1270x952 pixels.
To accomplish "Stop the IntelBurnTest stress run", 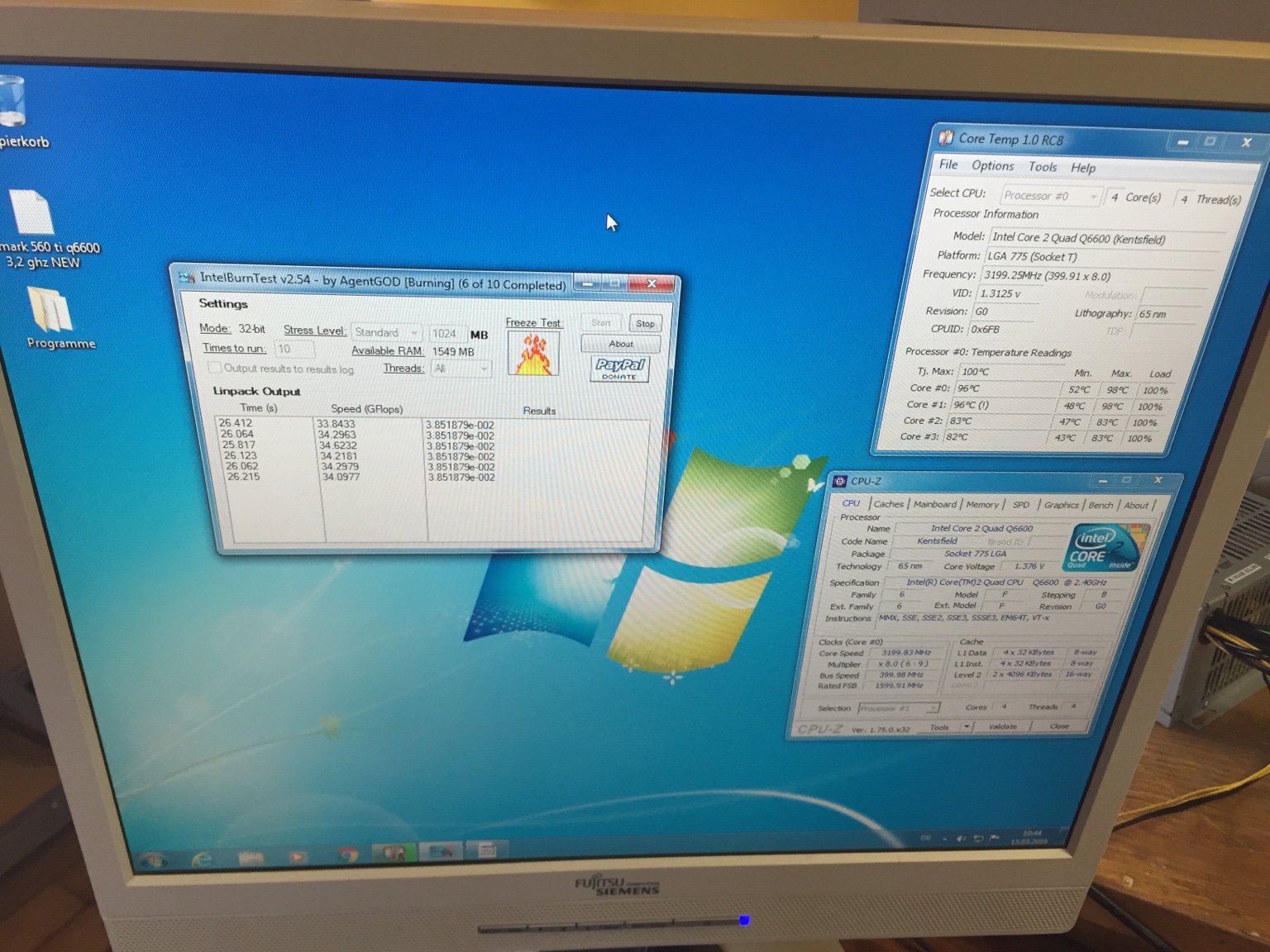I will point(645,323).
